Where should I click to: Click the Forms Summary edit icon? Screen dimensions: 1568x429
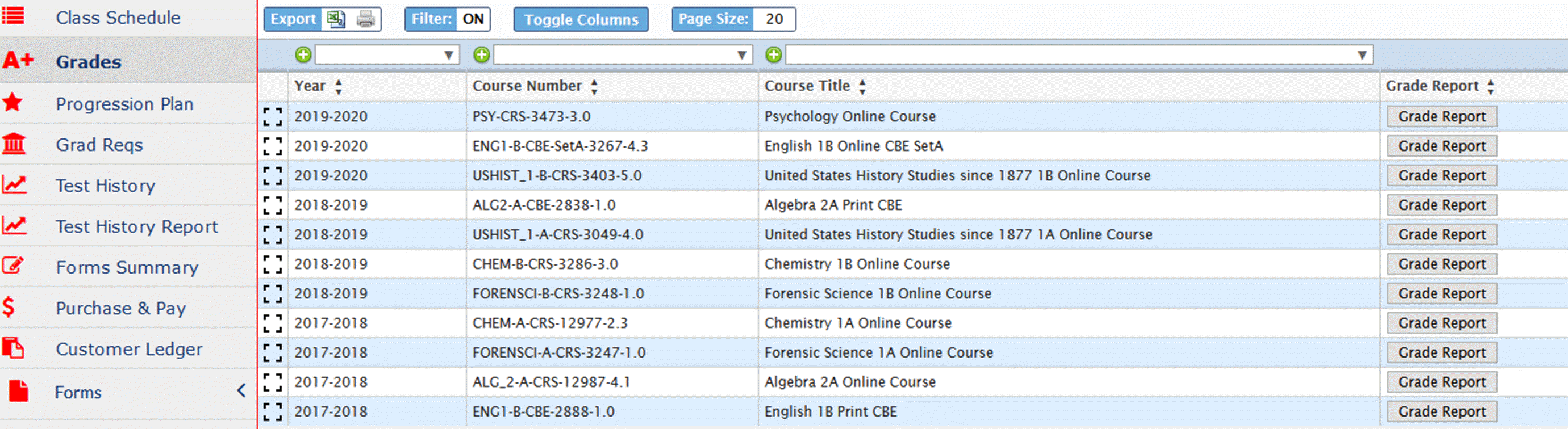12,266
